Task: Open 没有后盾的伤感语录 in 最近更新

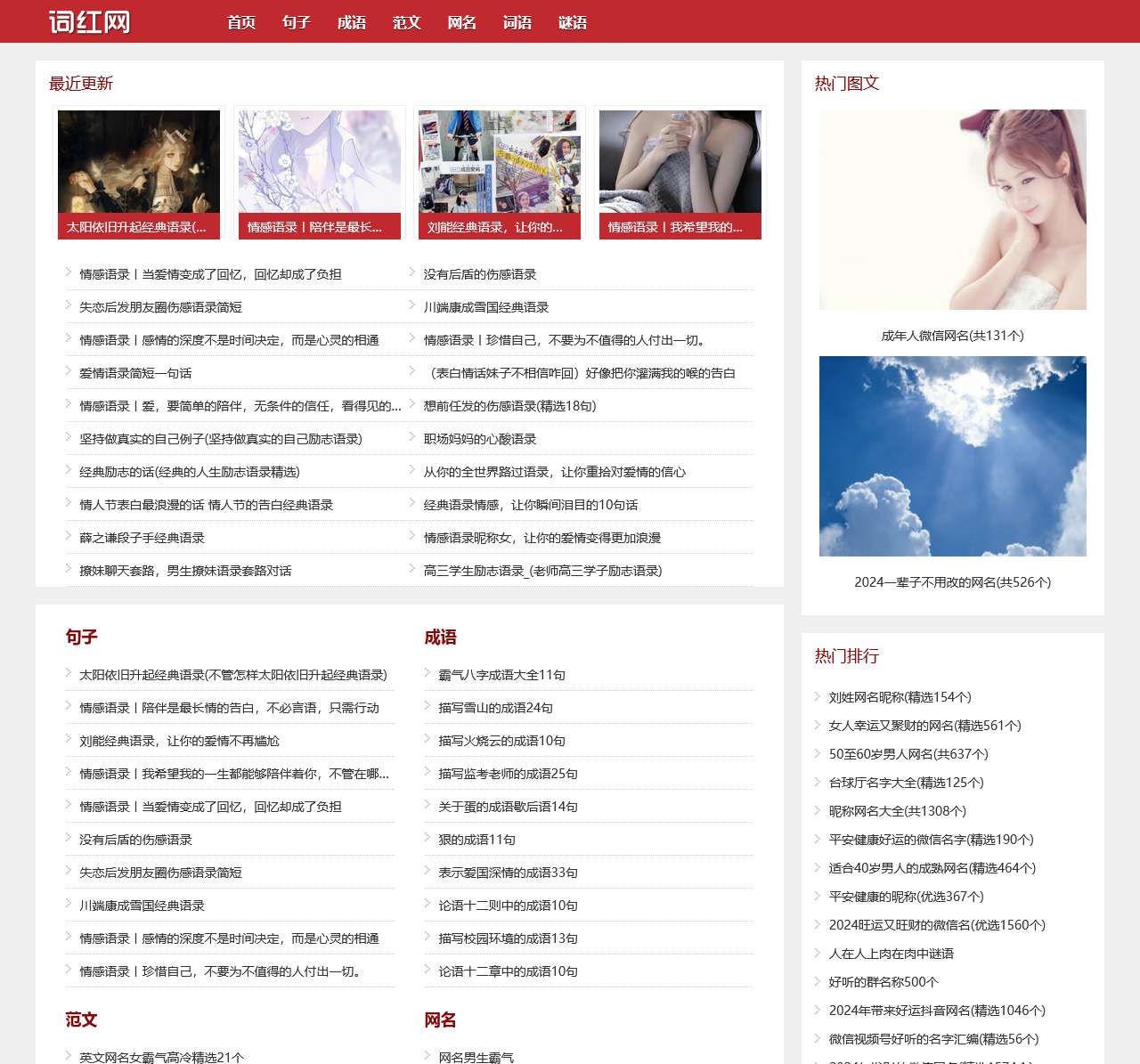Action: coord(480,274)
